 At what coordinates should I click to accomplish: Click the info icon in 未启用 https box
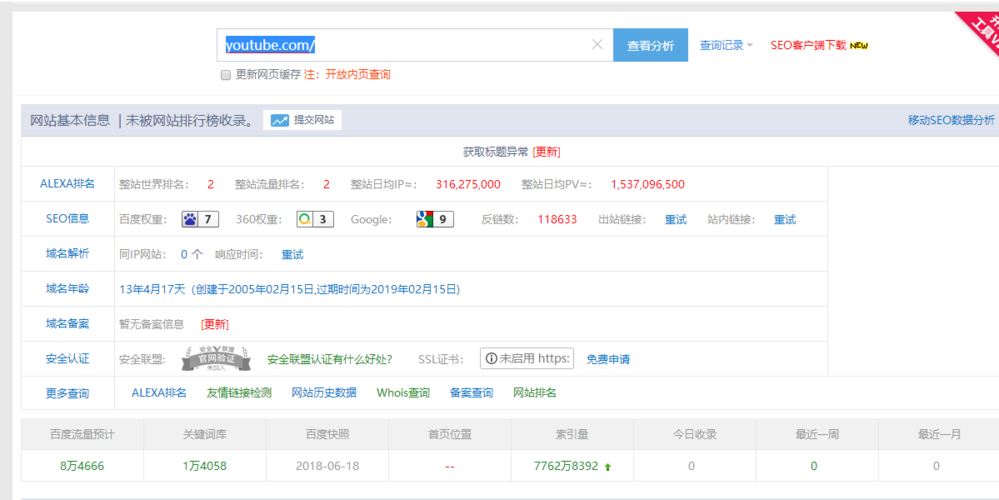pos(491,359)
